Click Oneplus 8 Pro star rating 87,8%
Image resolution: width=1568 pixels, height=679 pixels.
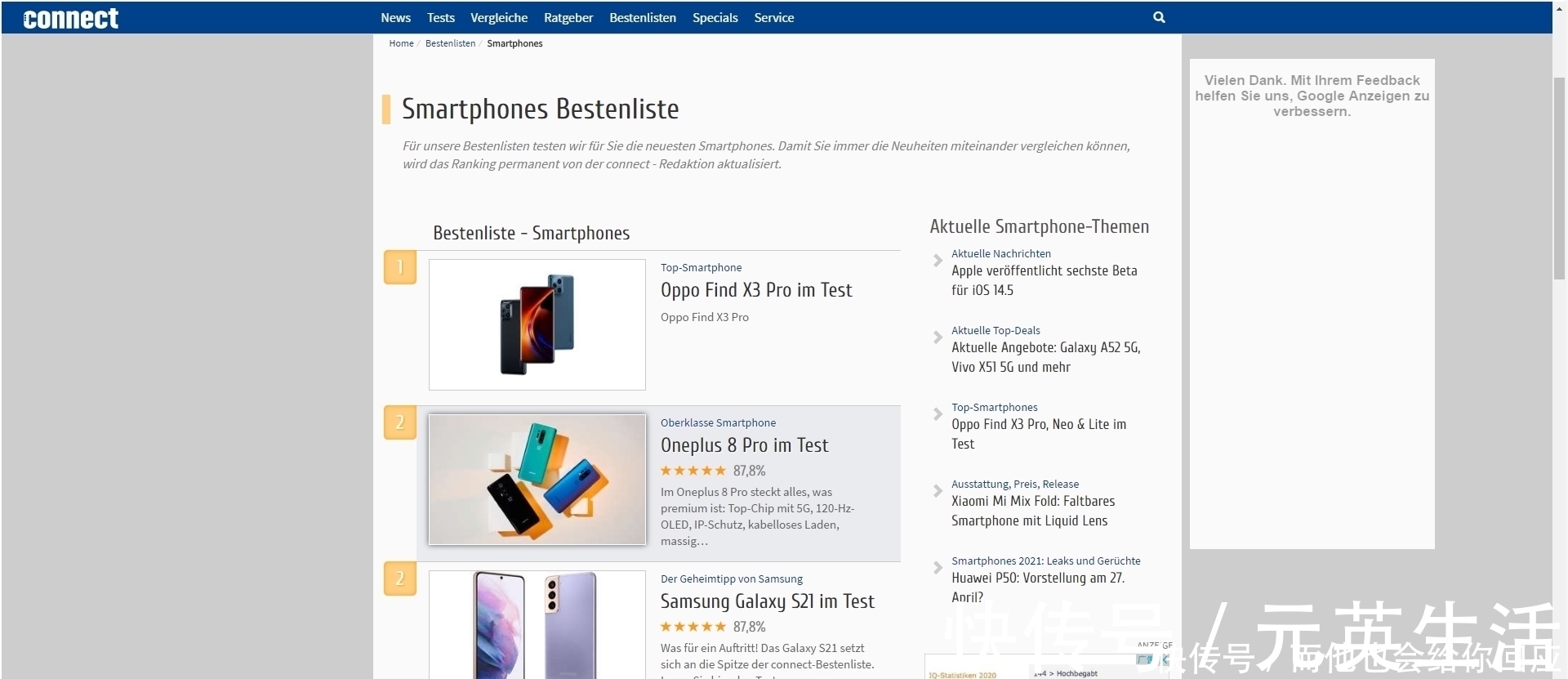[713, 471]
